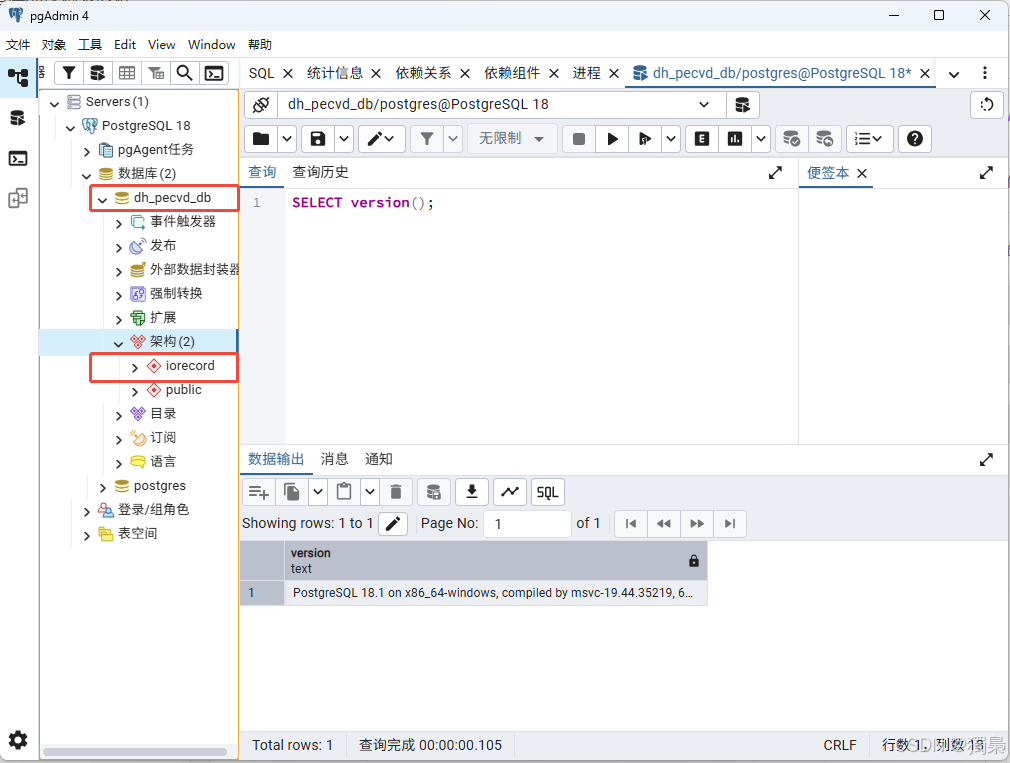Open vertical dots menu at top right
Image resolution: width=1010 pixels, height=763 pixels.
click(x=985, y=73)
